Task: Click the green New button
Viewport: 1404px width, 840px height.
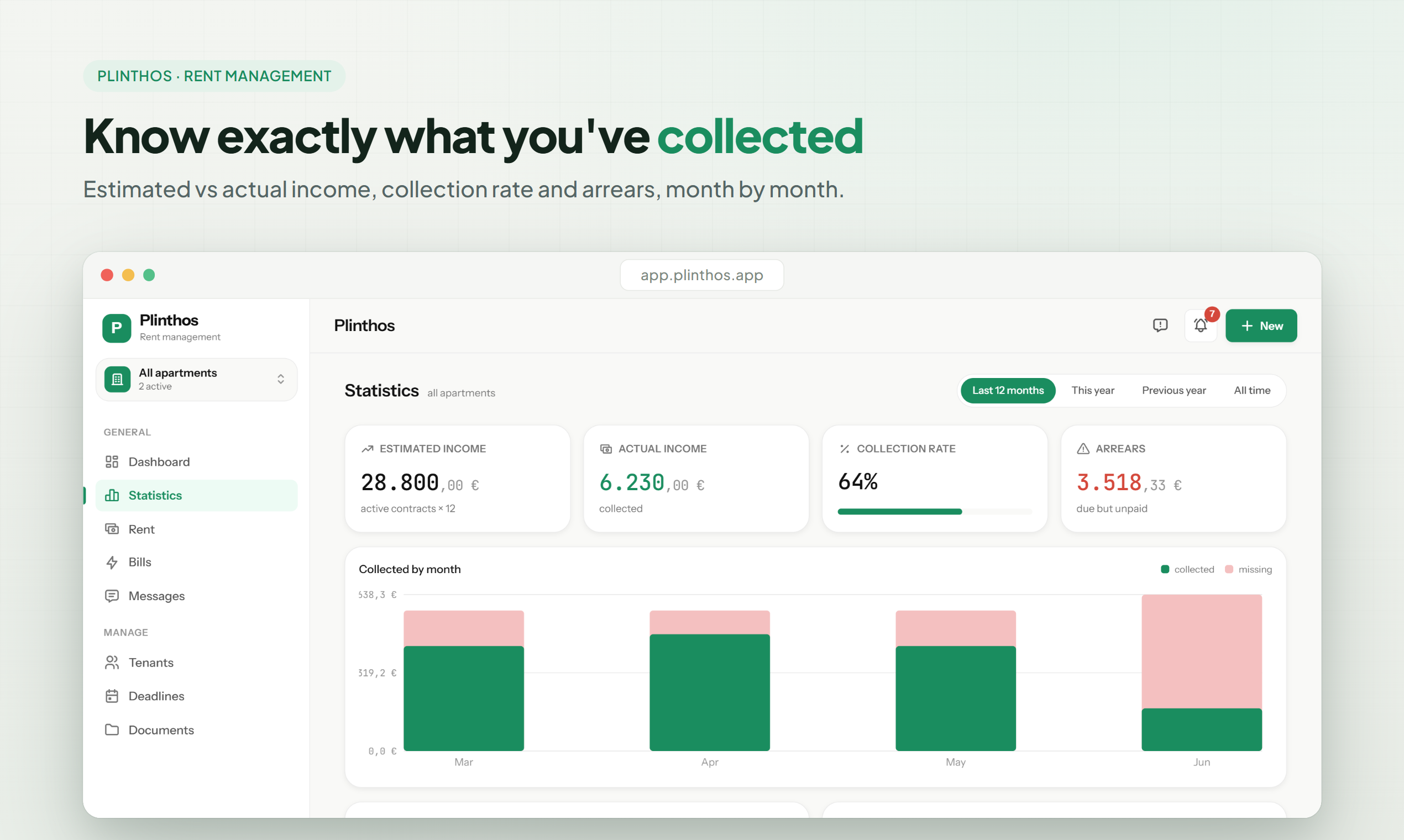Action: pyautogui.click(x=1261, y=326)
